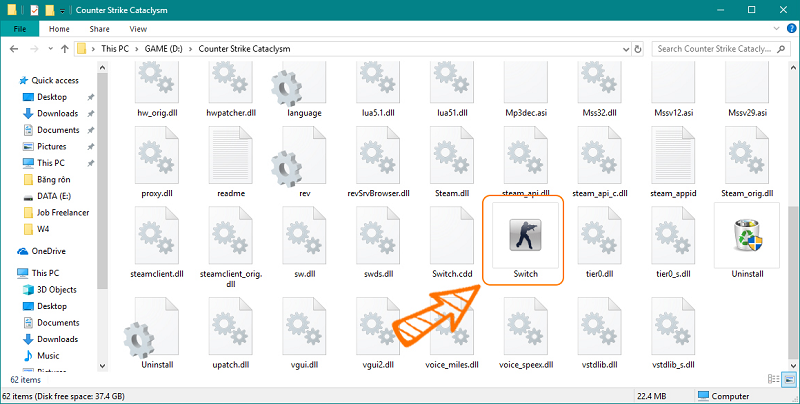Click the refresh button in address bar

tap(636, 49)
